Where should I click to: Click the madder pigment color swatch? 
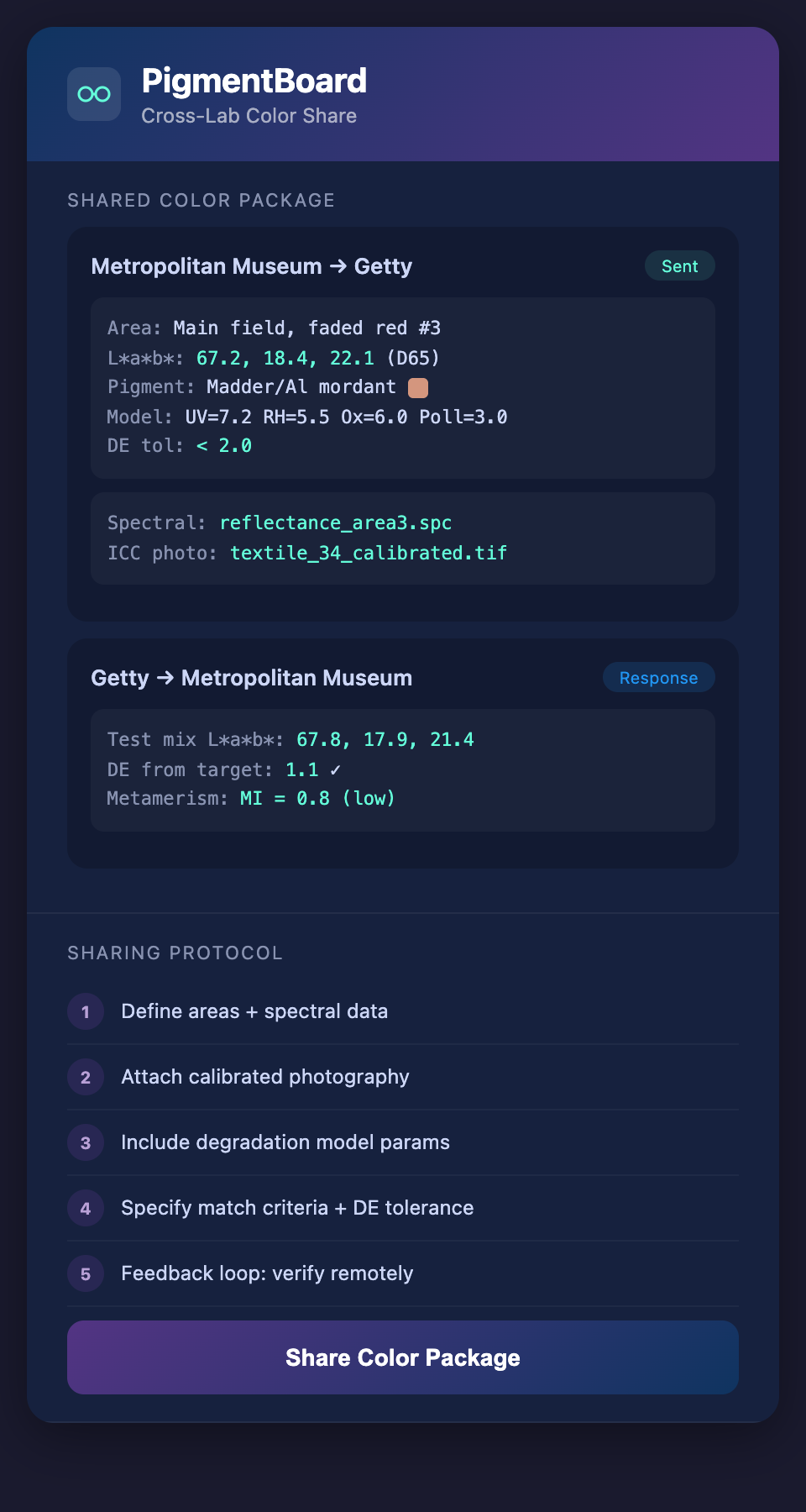pyautogui.click(x=418, y=387)
